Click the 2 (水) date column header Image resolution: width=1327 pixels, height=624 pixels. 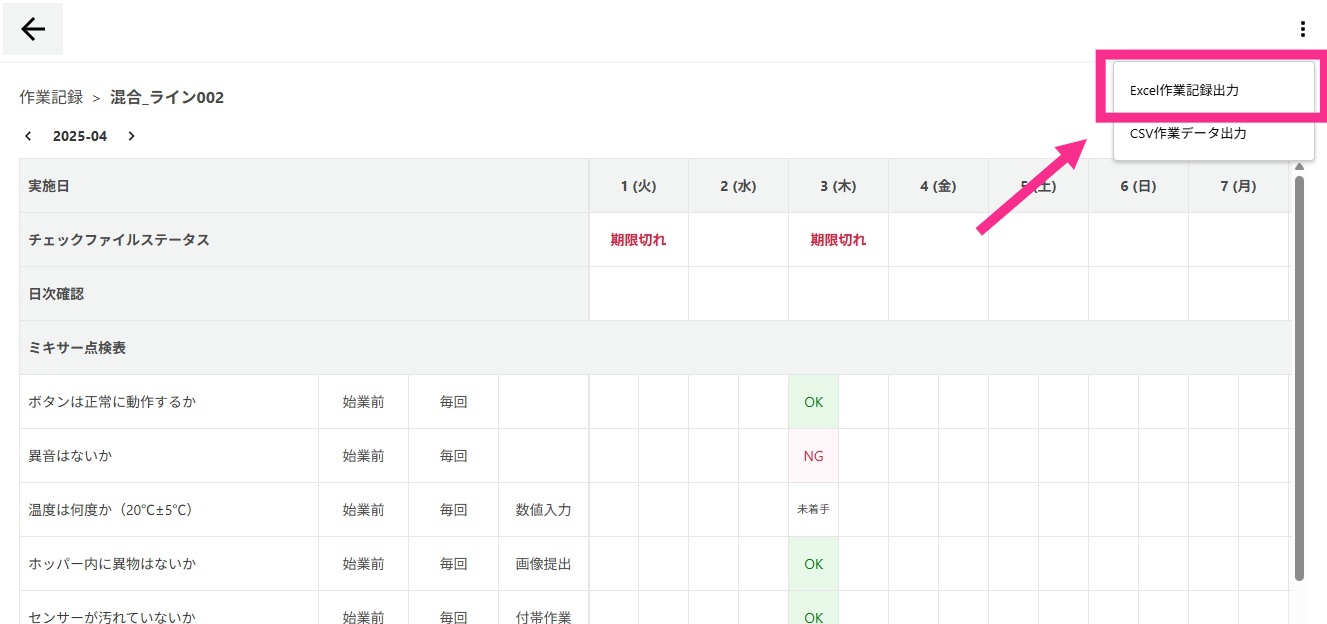point(738,186)
